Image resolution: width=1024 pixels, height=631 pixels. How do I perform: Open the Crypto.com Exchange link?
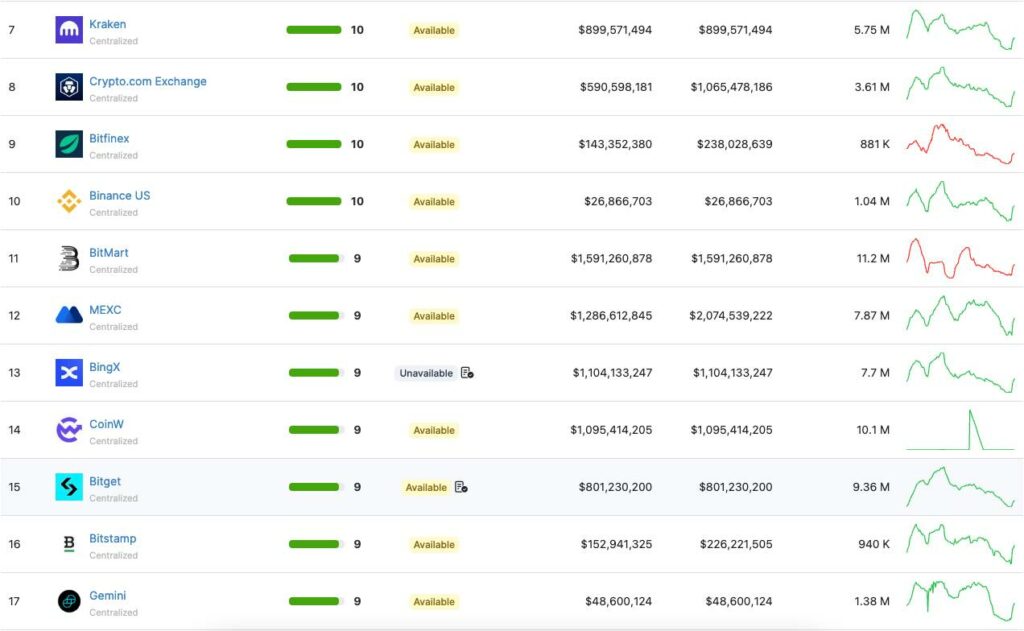[148, 81]
